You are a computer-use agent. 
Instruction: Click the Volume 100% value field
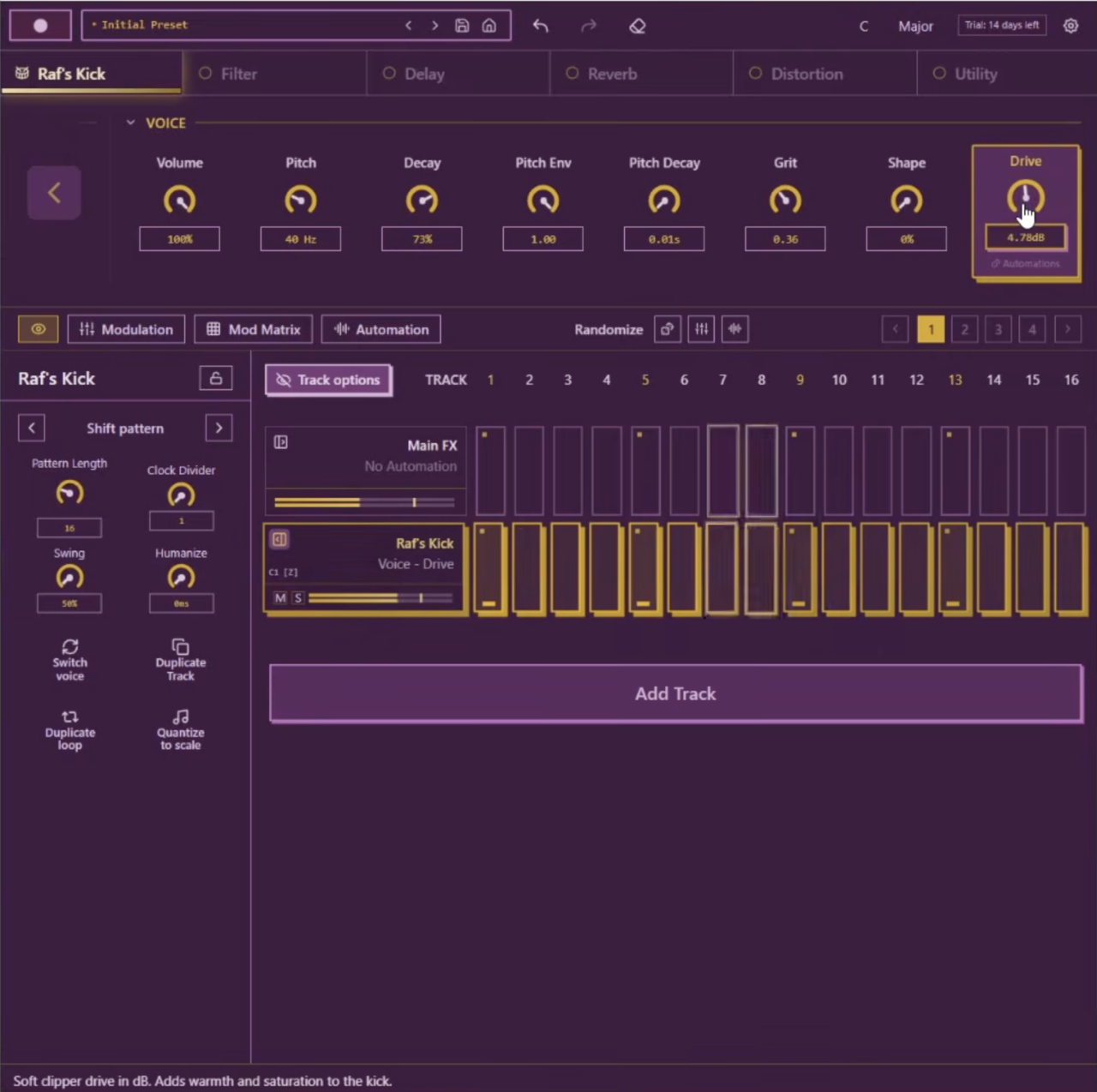(x=179, y=239)
